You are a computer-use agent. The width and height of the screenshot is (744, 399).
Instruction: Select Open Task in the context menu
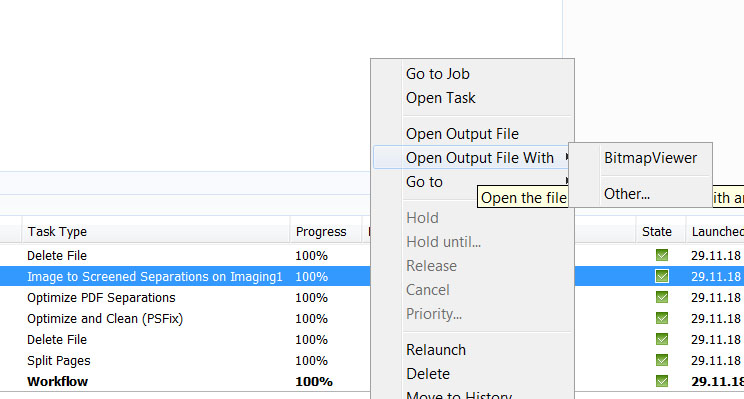coord(440,98)
